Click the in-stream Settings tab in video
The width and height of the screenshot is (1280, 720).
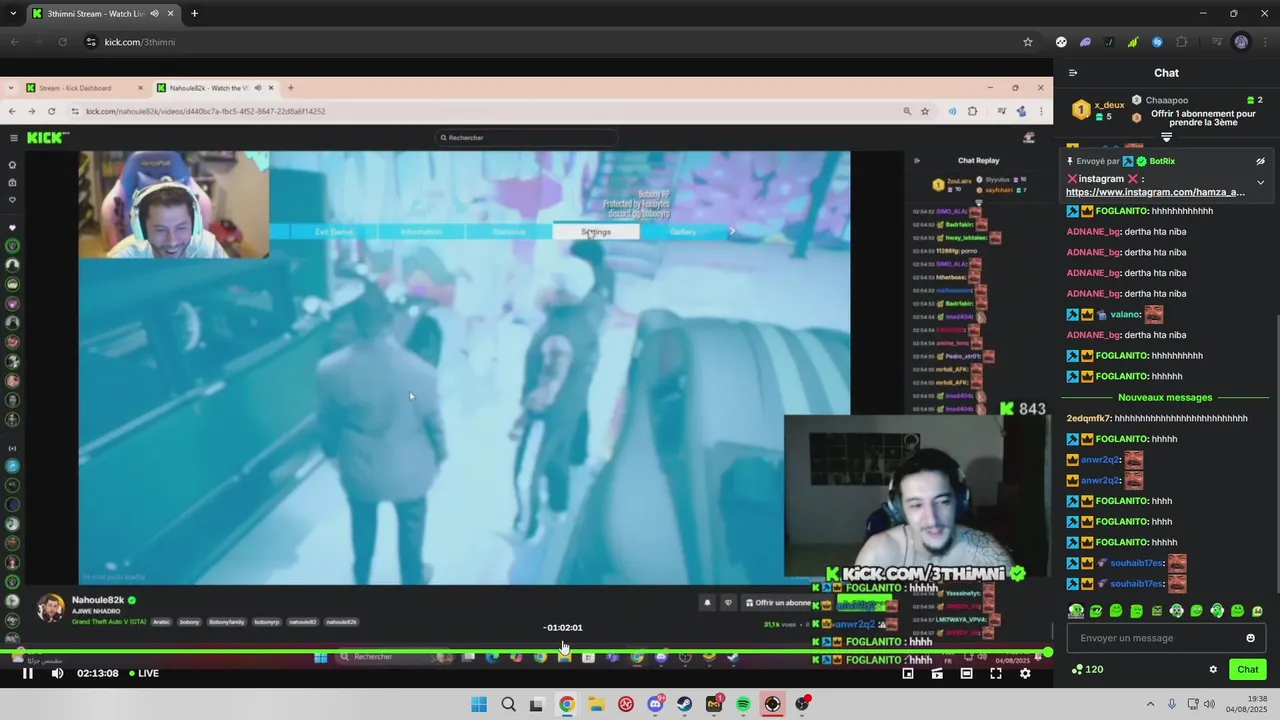[595, 232]
